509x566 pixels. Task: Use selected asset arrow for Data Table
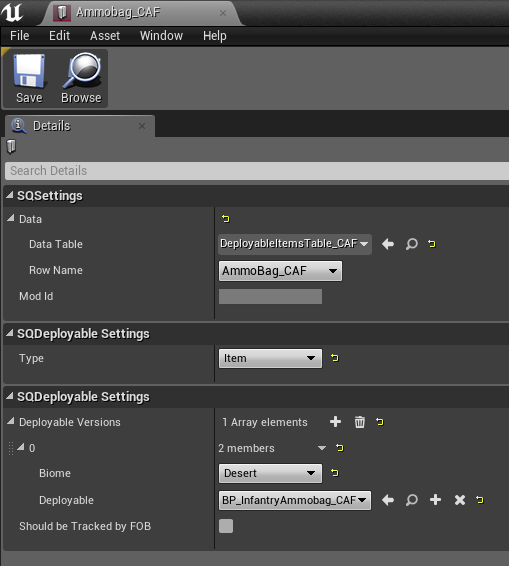point(388,244)
